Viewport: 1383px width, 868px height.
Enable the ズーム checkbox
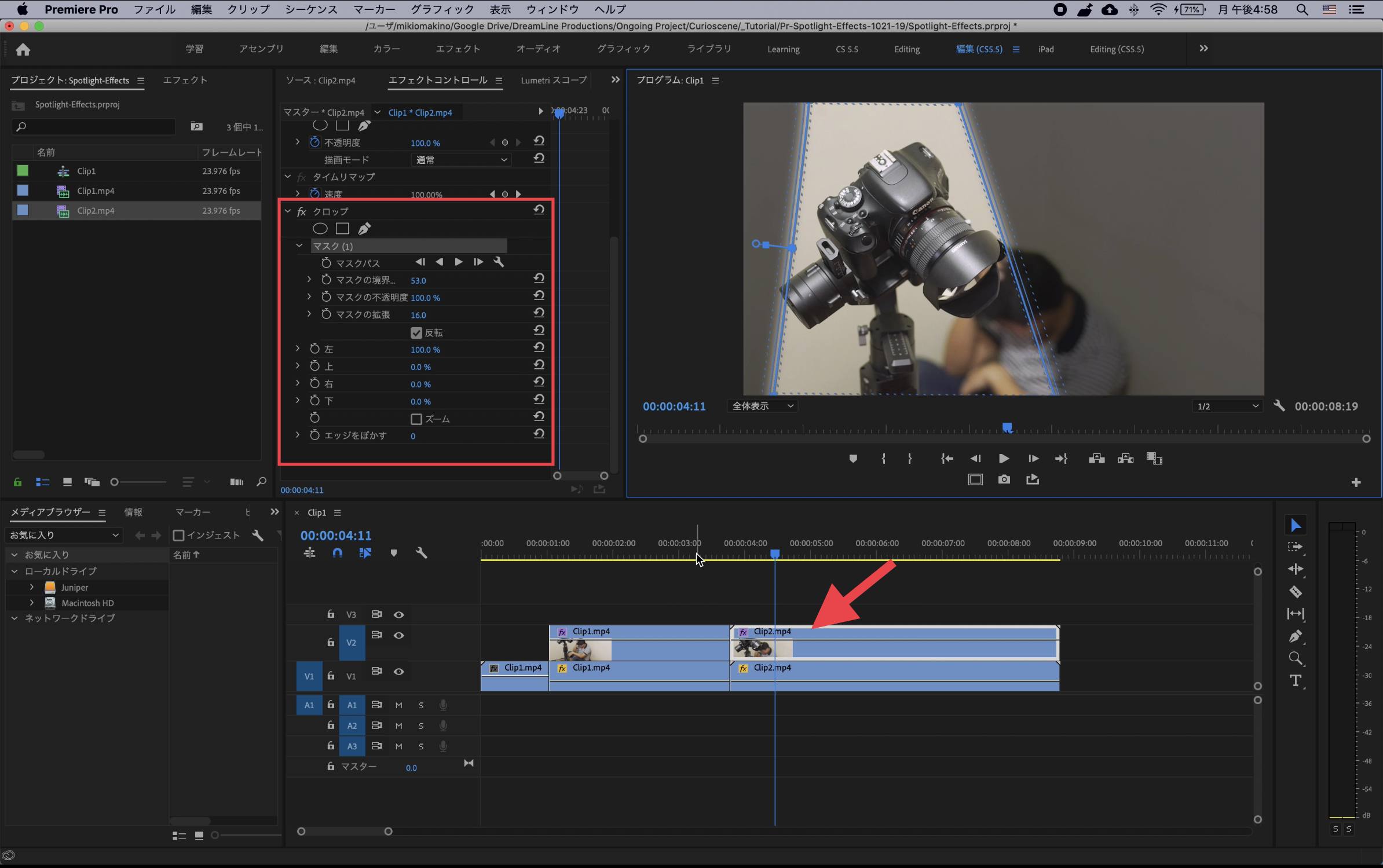click(x=416, y=419)
